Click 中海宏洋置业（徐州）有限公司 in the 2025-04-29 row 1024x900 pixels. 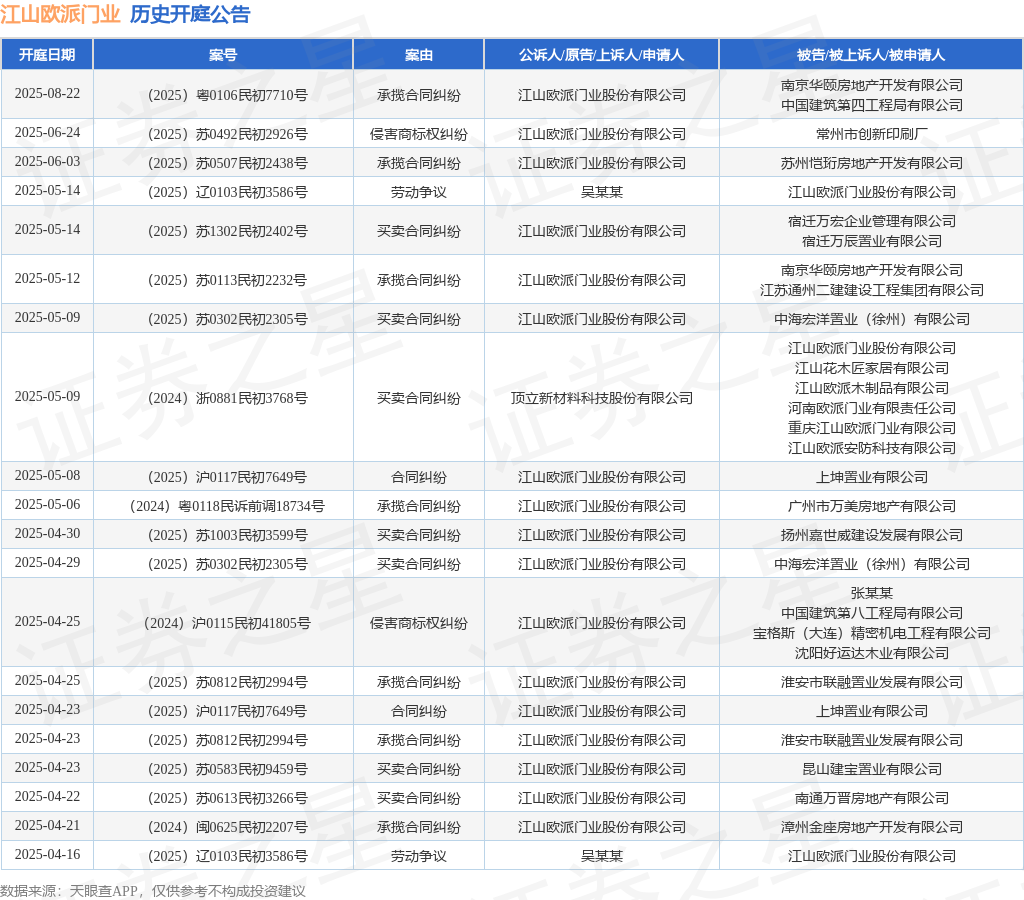pyautogui.click(x=872, y=564)
